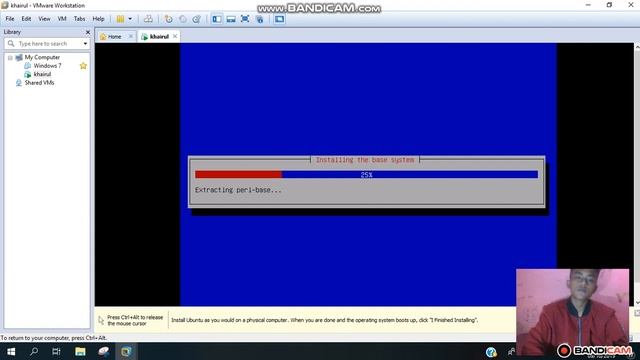Open the File menu
Screen dimensions: 640x360
pyautogui.click(x=10, y=19)
